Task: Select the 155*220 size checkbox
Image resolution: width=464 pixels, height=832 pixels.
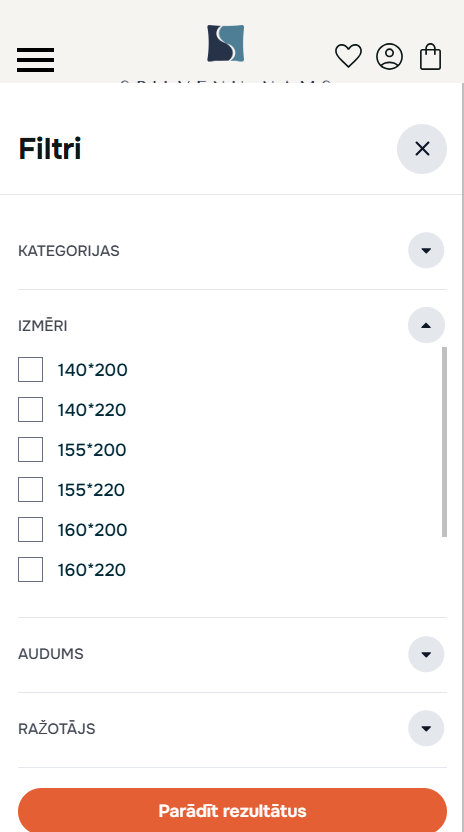Action: [30, 489]
